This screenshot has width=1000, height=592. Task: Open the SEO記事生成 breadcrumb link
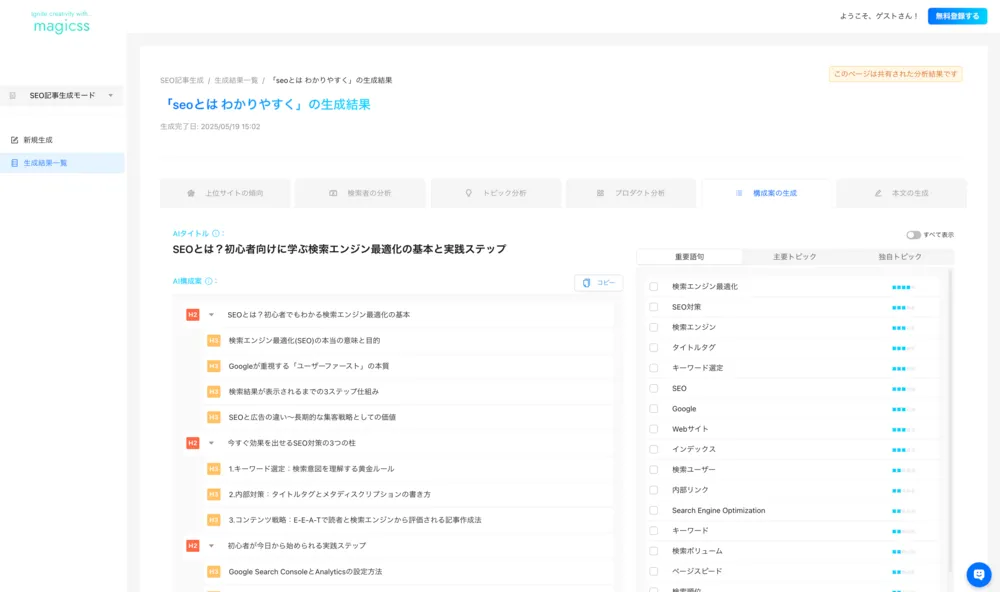point(182,80)
